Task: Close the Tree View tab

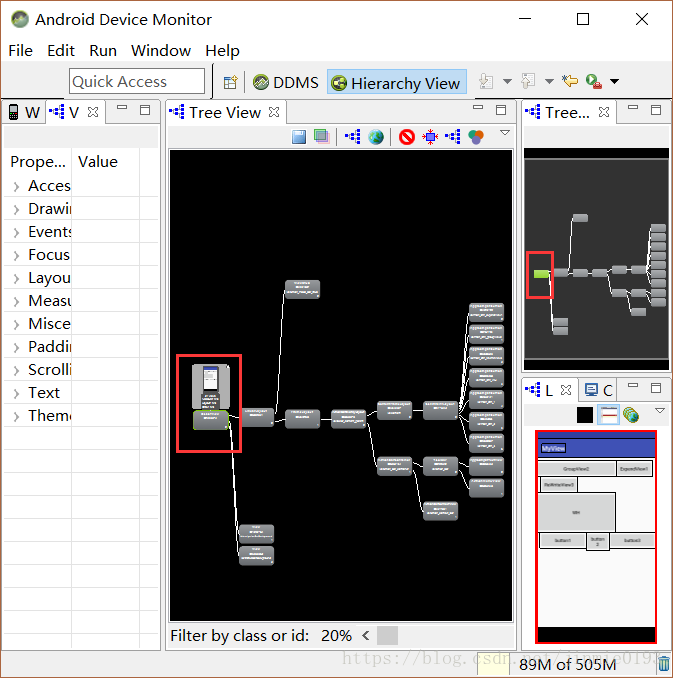Action: click(x=274, y=112)
